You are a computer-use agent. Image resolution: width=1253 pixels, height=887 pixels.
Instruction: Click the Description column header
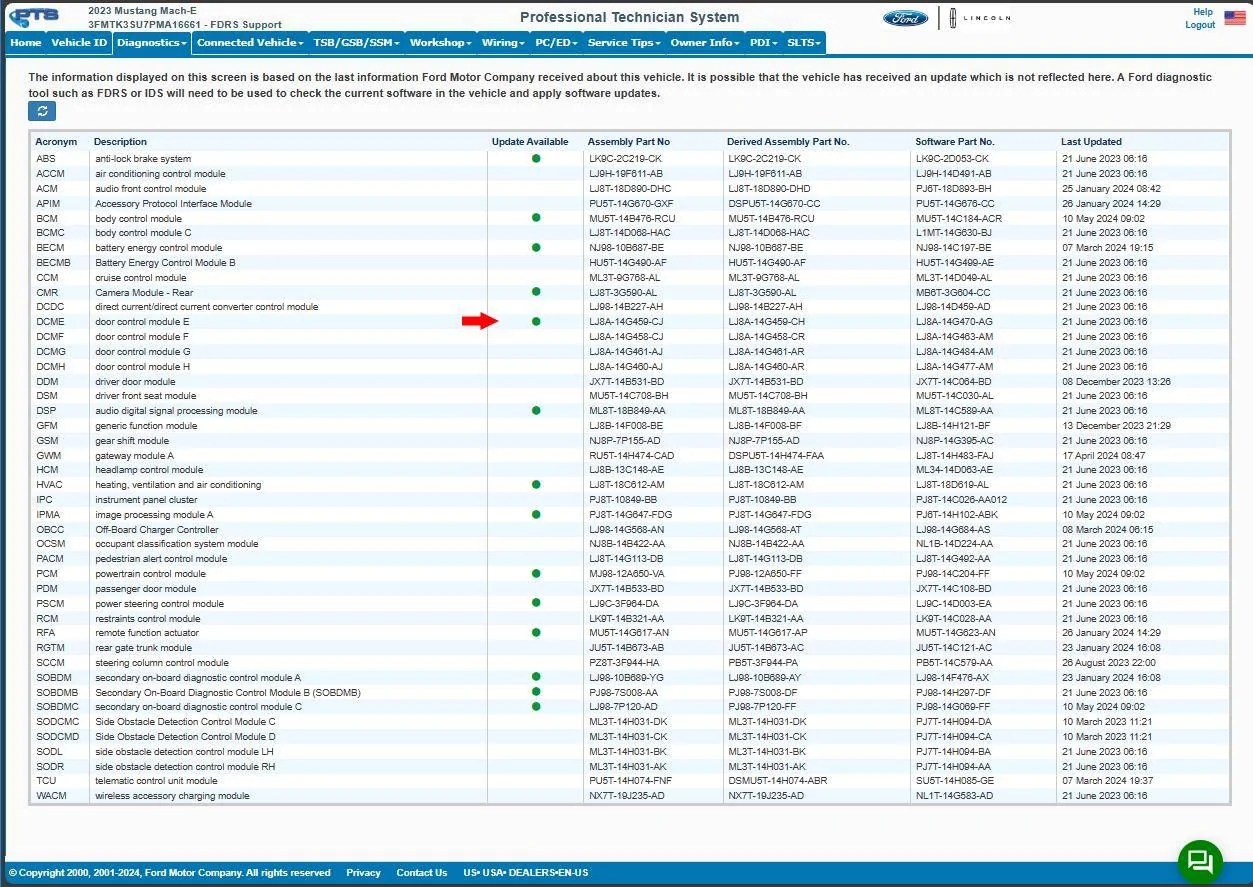(120, 142)
